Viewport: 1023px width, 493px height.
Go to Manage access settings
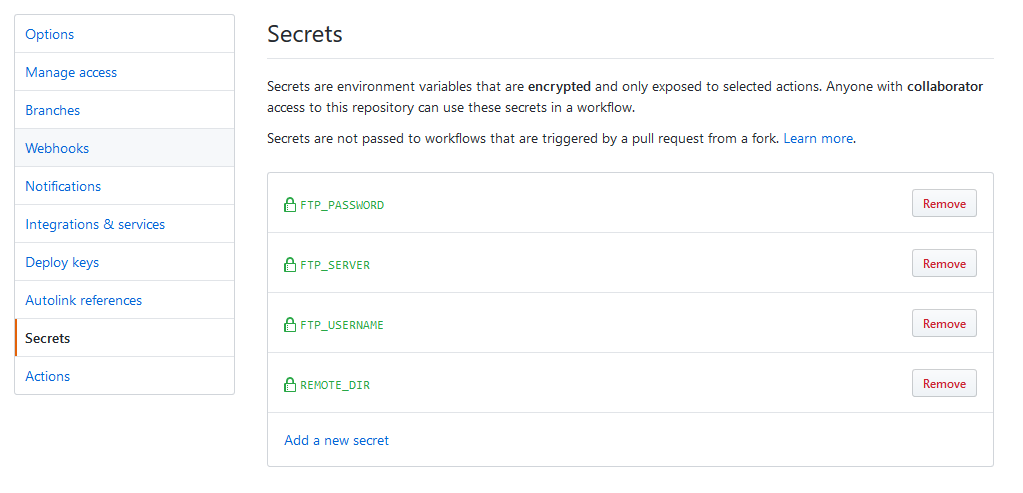click(124, 72)
